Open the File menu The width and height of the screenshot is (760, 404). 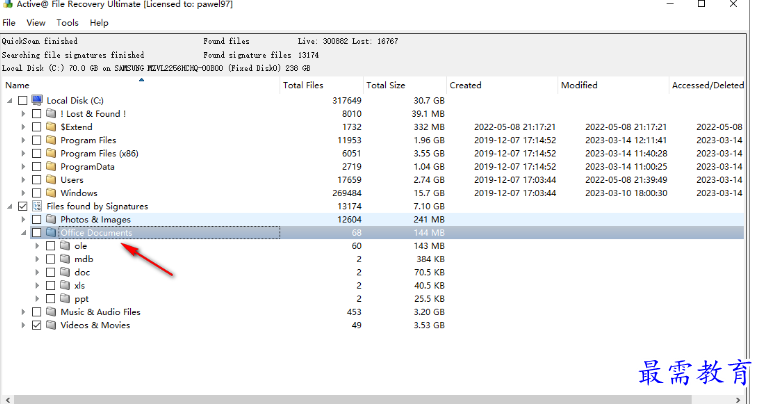point(9,23)
